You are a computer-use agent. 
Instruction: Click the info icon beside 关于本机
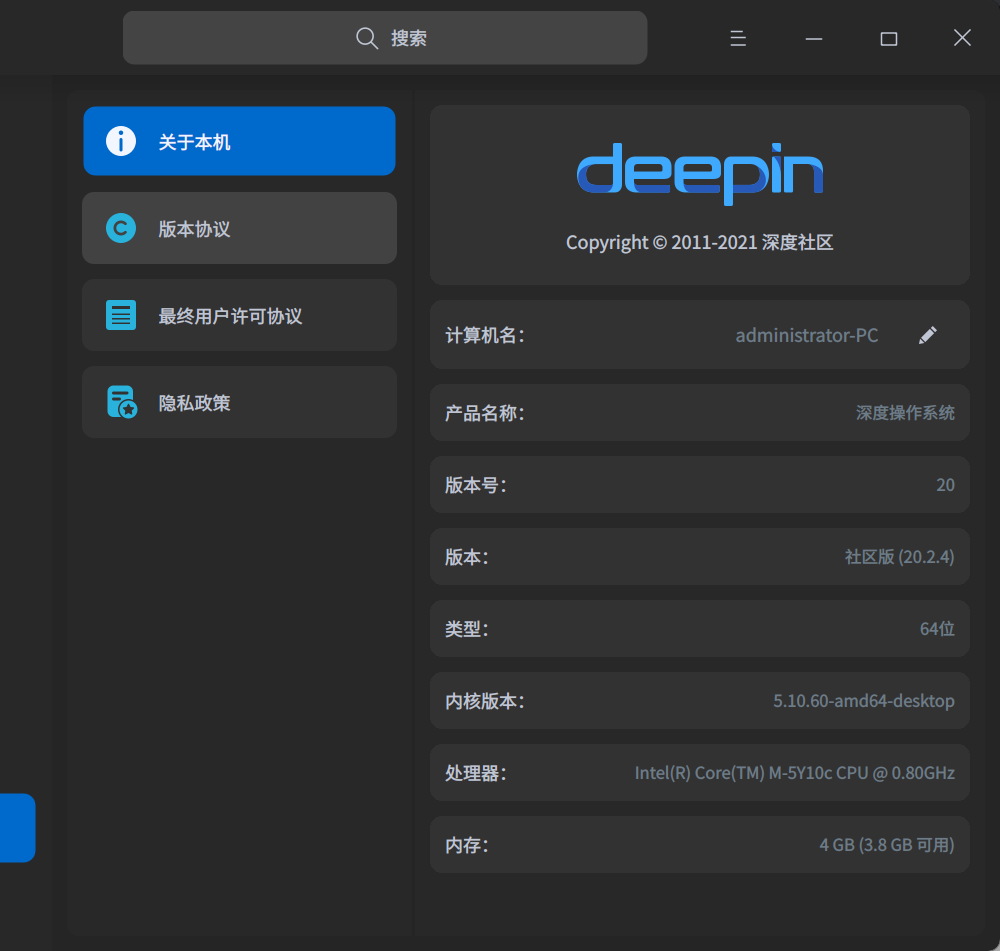[121, 142]
